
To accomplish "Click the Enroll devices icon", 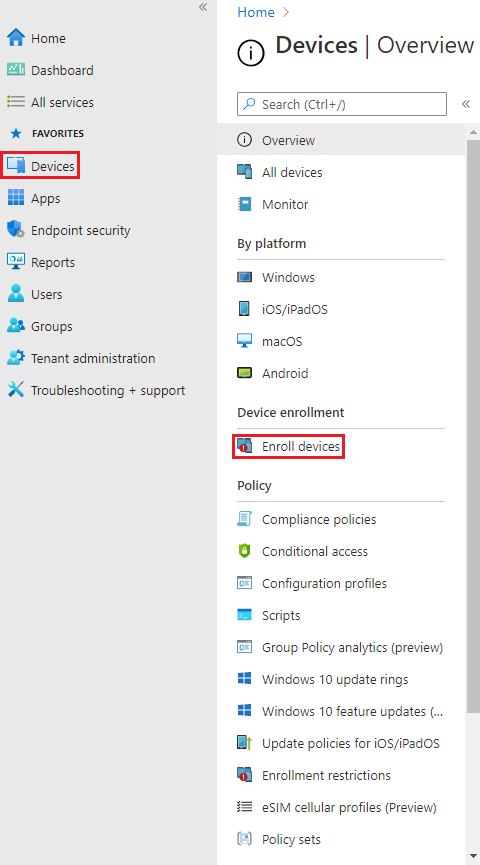I will click(244, 446).
